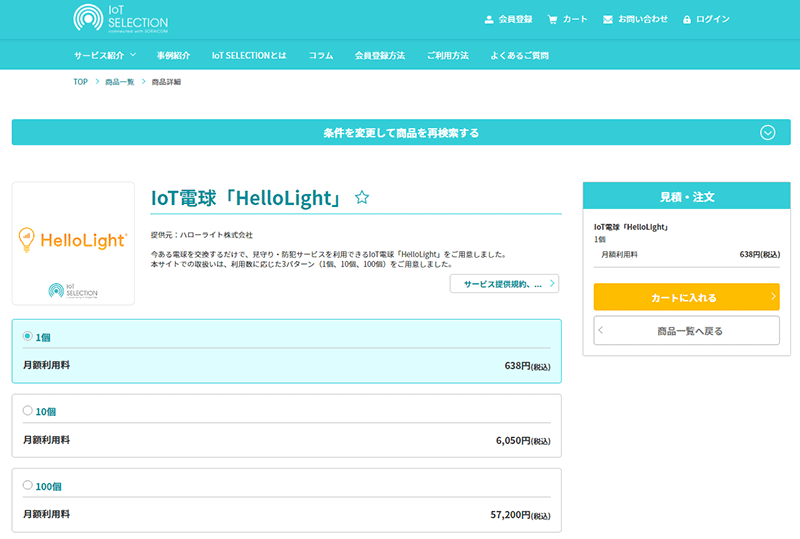Screen dimensions: 800x539
Task: Click the 見積・注文 panel header
Action: (686, 196)
